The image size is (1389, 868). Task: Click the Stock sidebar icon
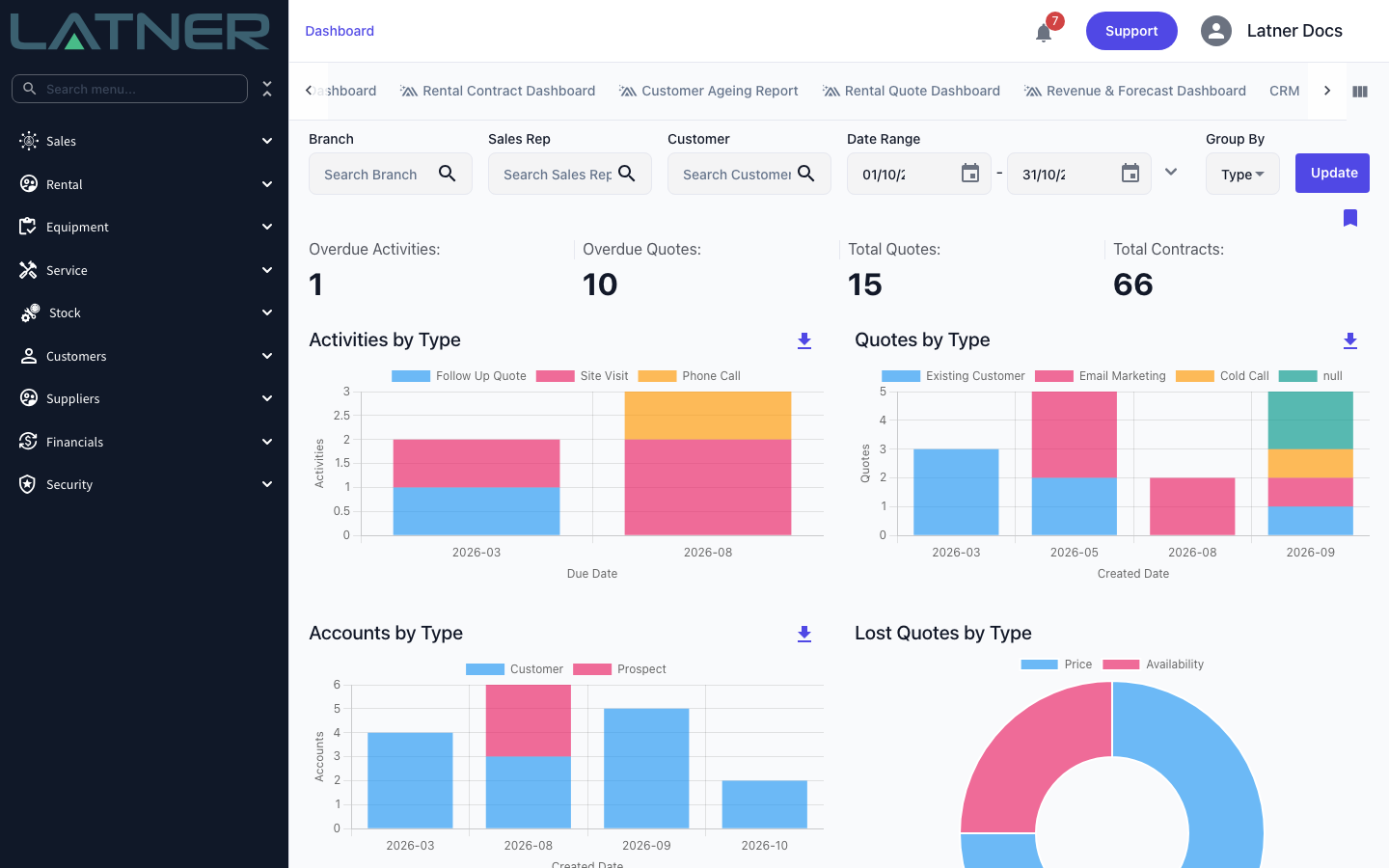(x=30, y=312)
